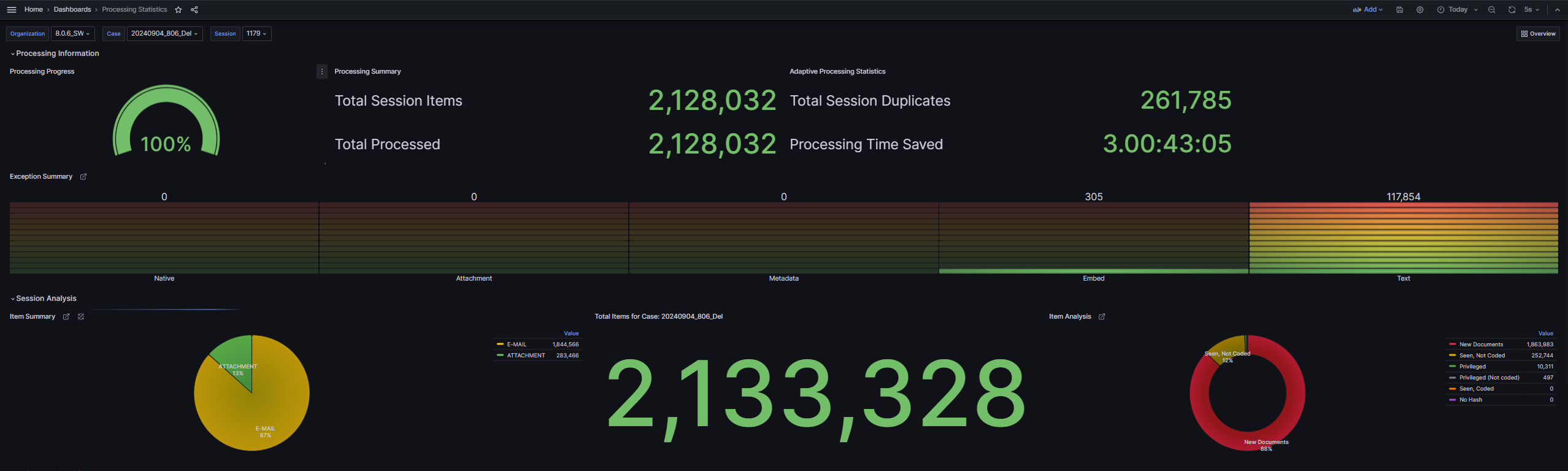Open Case dropdown 20240904_806_Del

[x=164, y=34]
